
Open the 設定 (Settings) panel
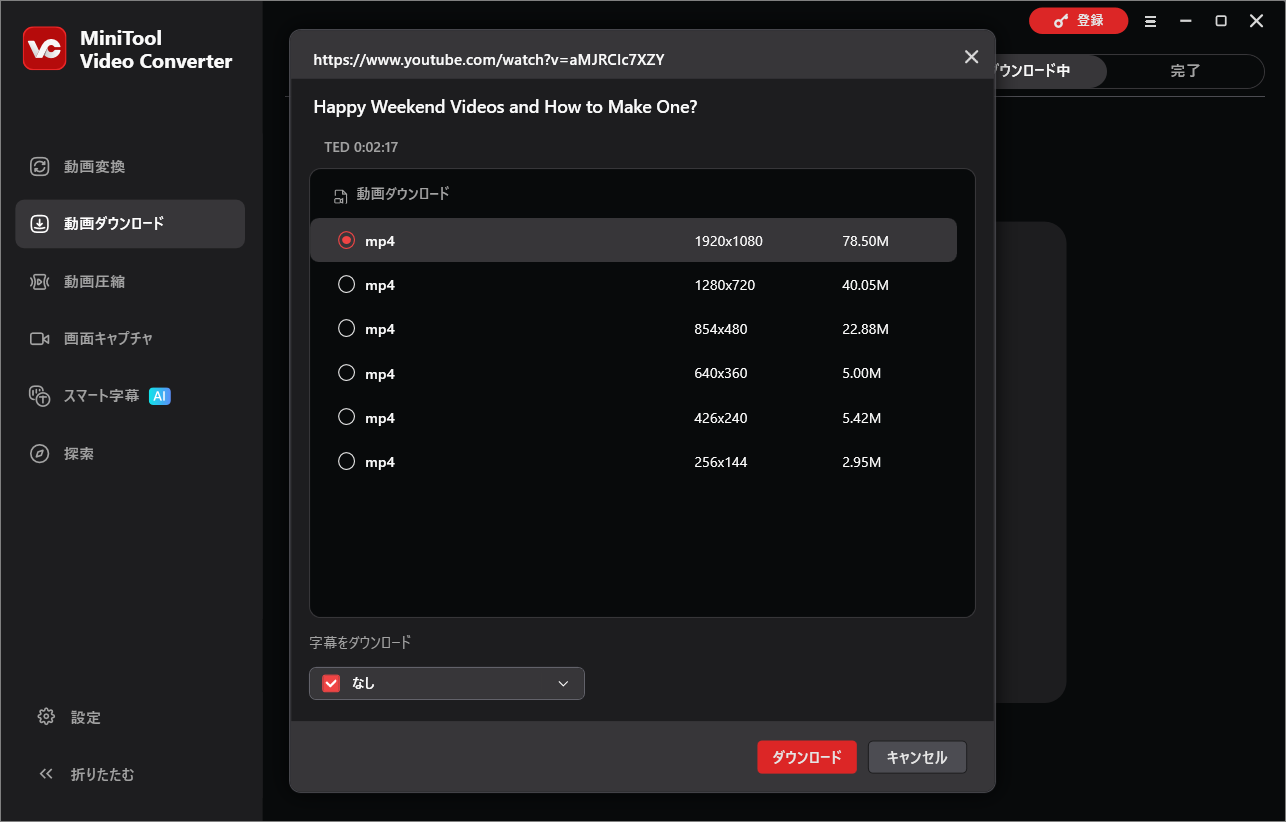pos(70,717)
